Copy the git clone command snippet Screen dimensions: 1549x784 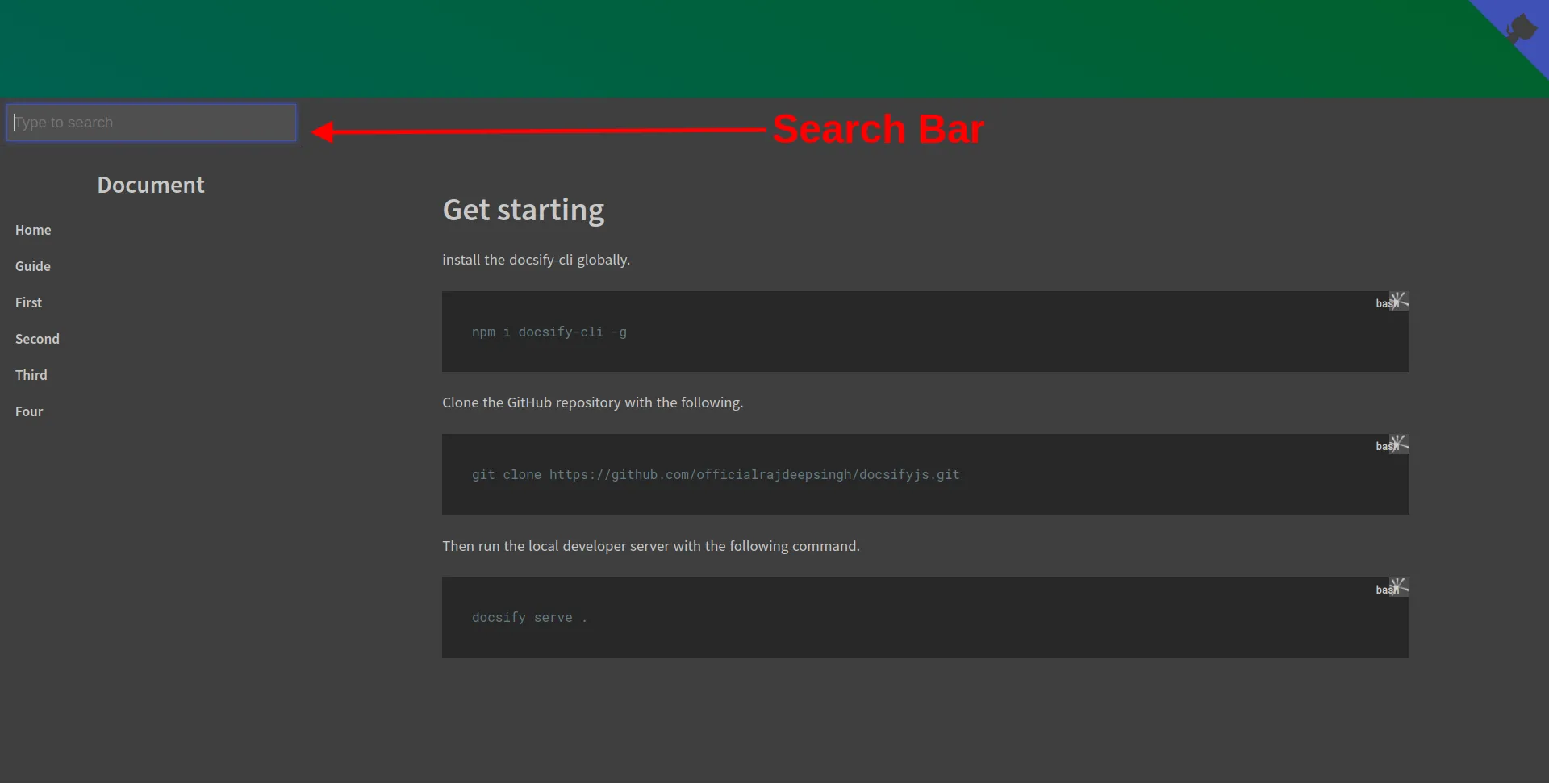pyautogui.click(x=1398, y=443)
